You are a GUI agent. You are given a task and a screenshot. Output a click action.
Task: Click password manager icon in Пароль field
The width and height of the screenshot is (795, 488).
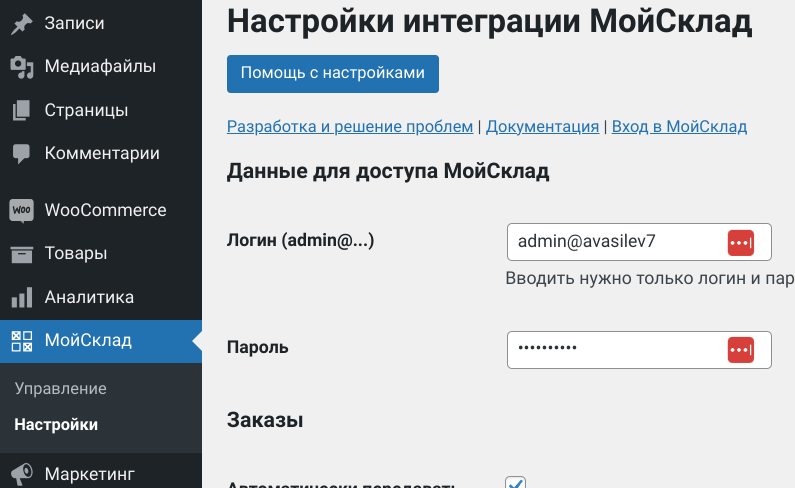coord(741,350)
